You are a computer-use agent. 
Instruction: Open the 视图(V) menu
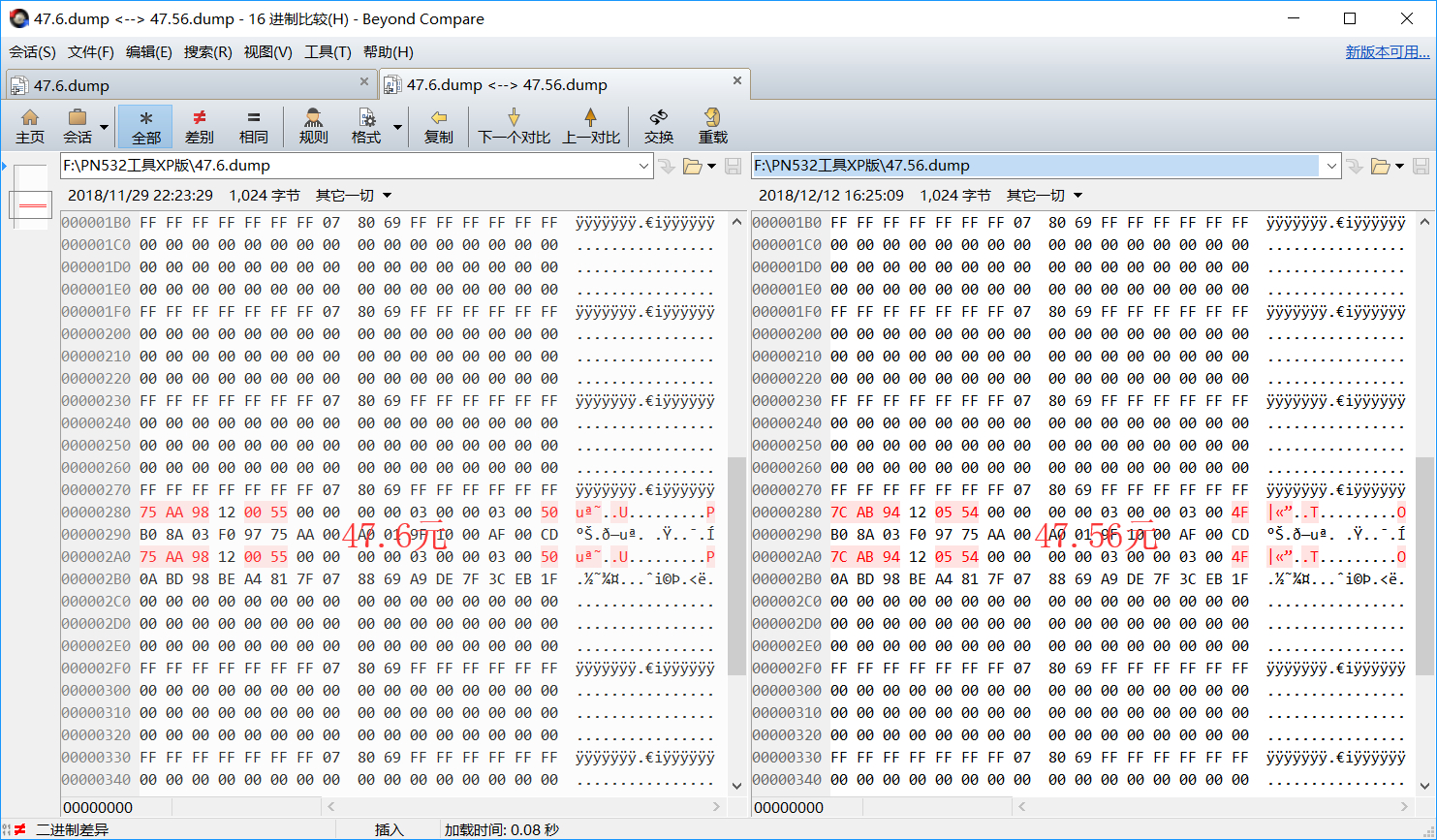point(268,52)
